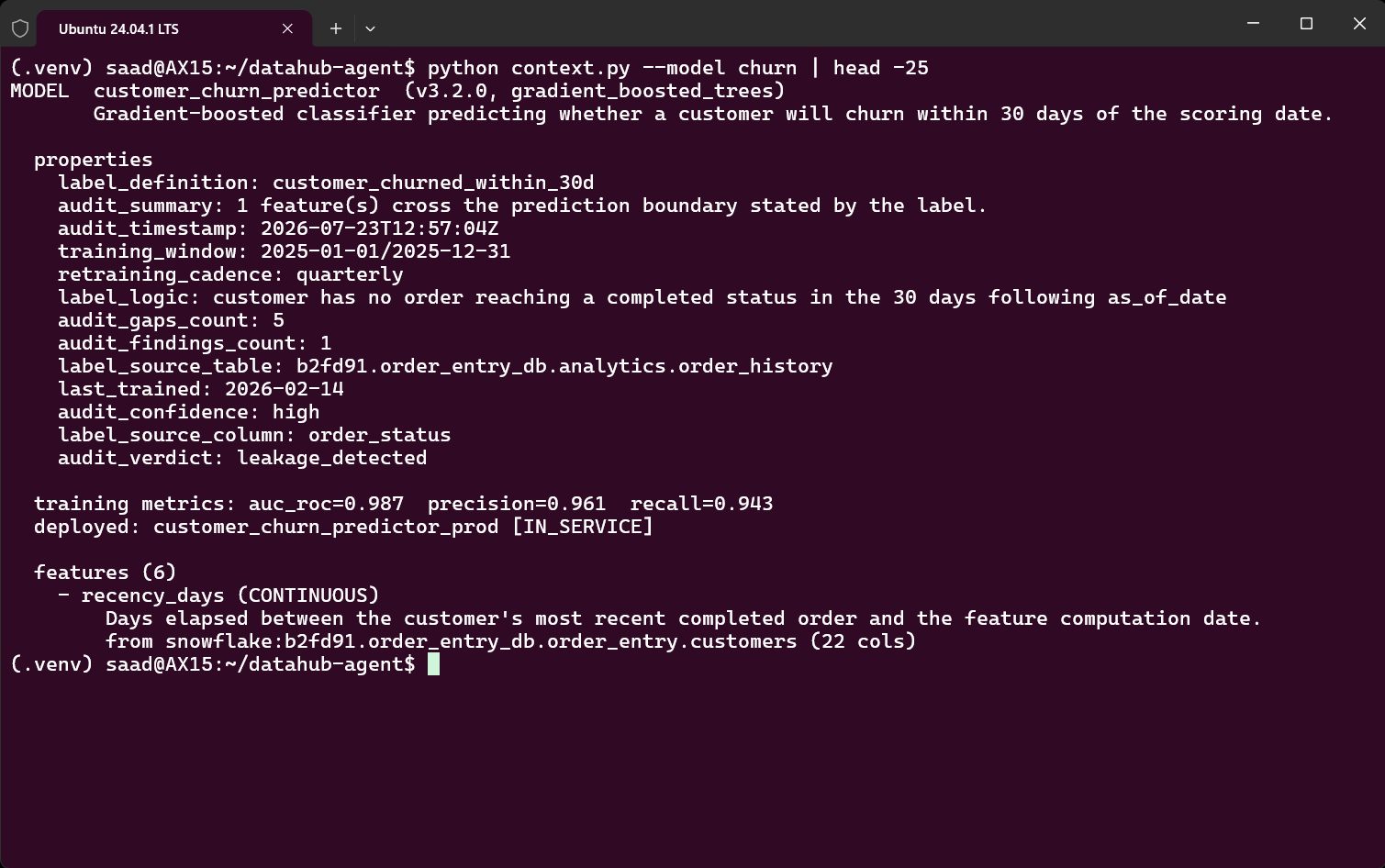Click the auc_roc=0.987 training metric
This screenshot has width=1385, height=868.
click(326, 504)
